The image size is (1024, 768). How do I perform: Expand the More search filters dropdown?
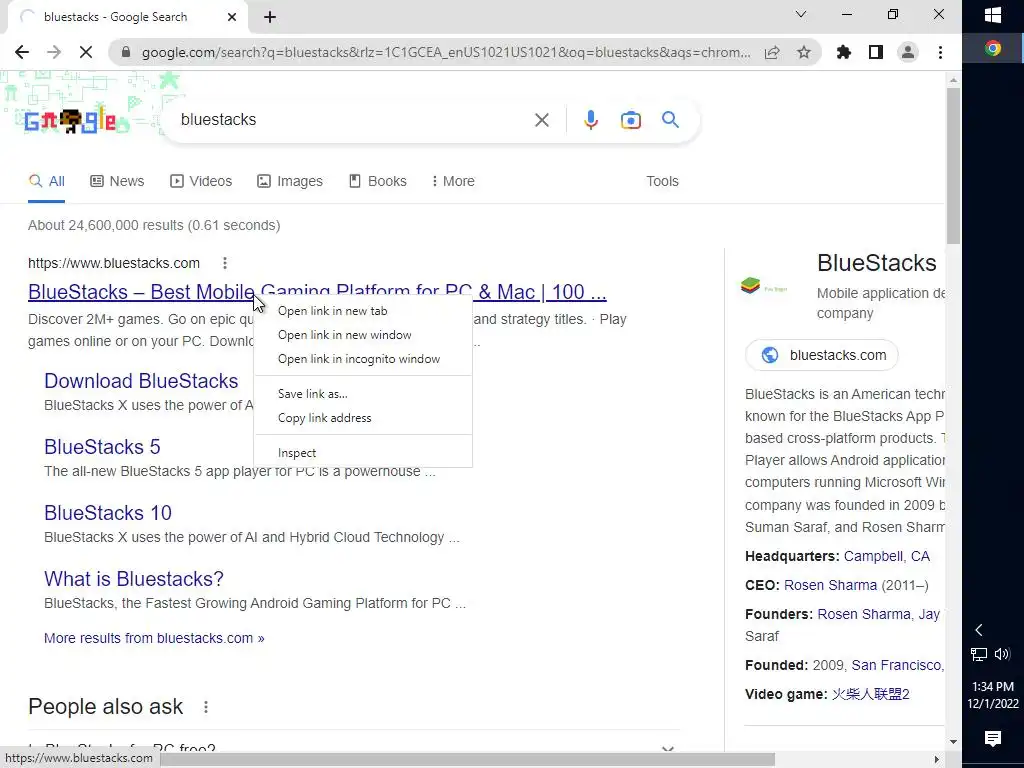pyautogui.click(x=453, y=182)
